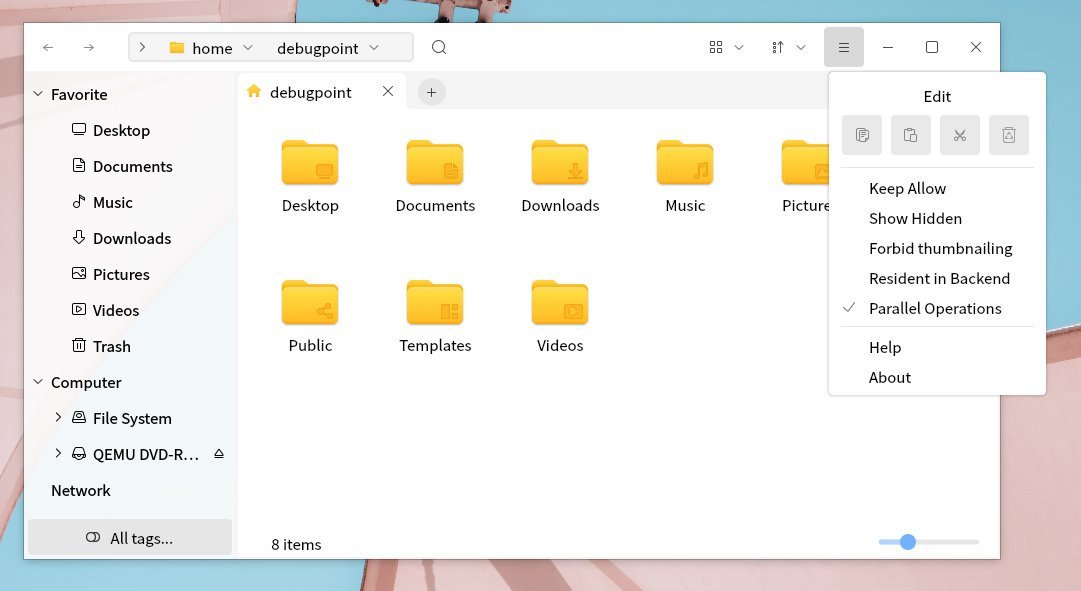Click the Paste icon in Edit menu
Image resolution: width=1081 pixels, height=591 pixels.
pos(911,135)
